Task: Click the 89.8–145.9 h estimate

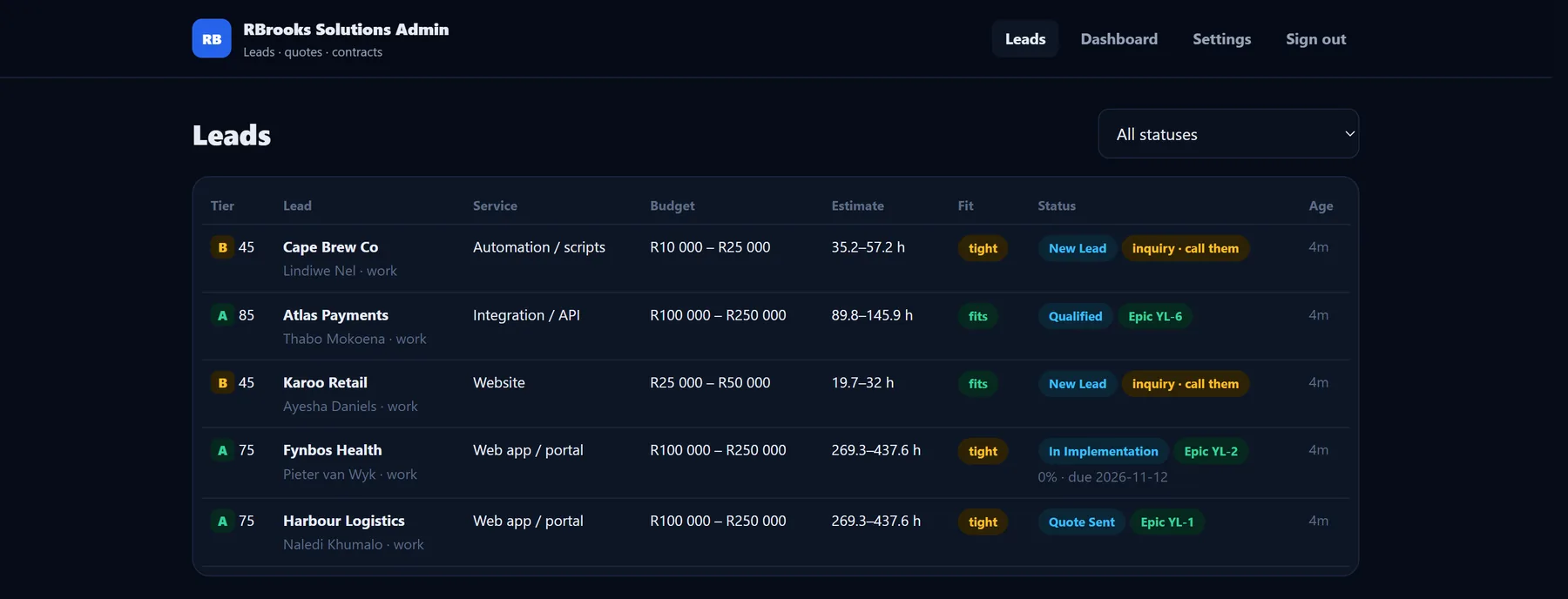Action: 872,315
